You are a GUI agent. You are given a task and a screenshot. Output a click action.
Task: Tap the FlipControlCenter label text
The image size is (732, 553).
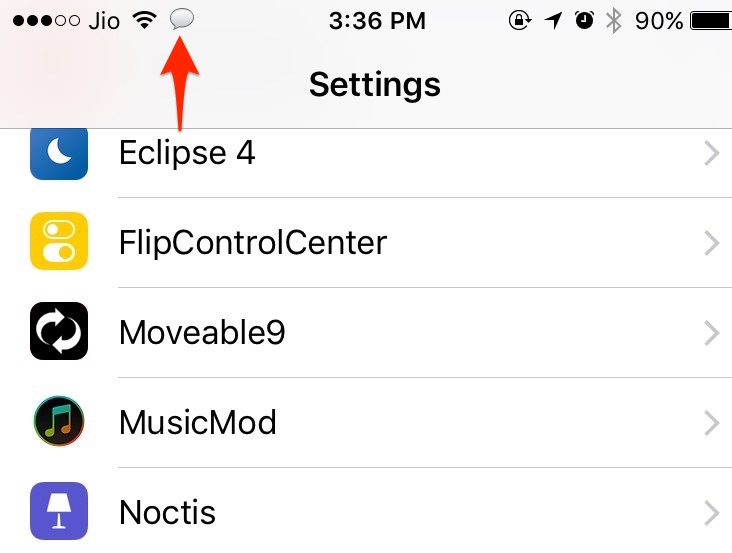[x=252, y=242]
